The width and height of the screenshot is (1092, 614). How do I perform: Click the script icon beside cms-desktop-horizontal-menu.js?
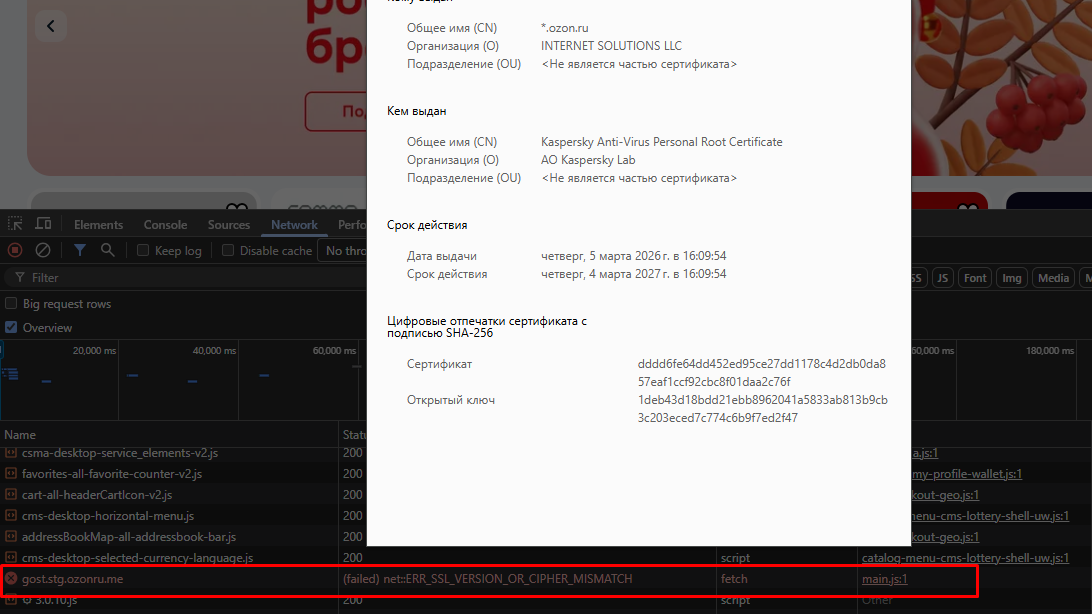(x=10, y=516)
